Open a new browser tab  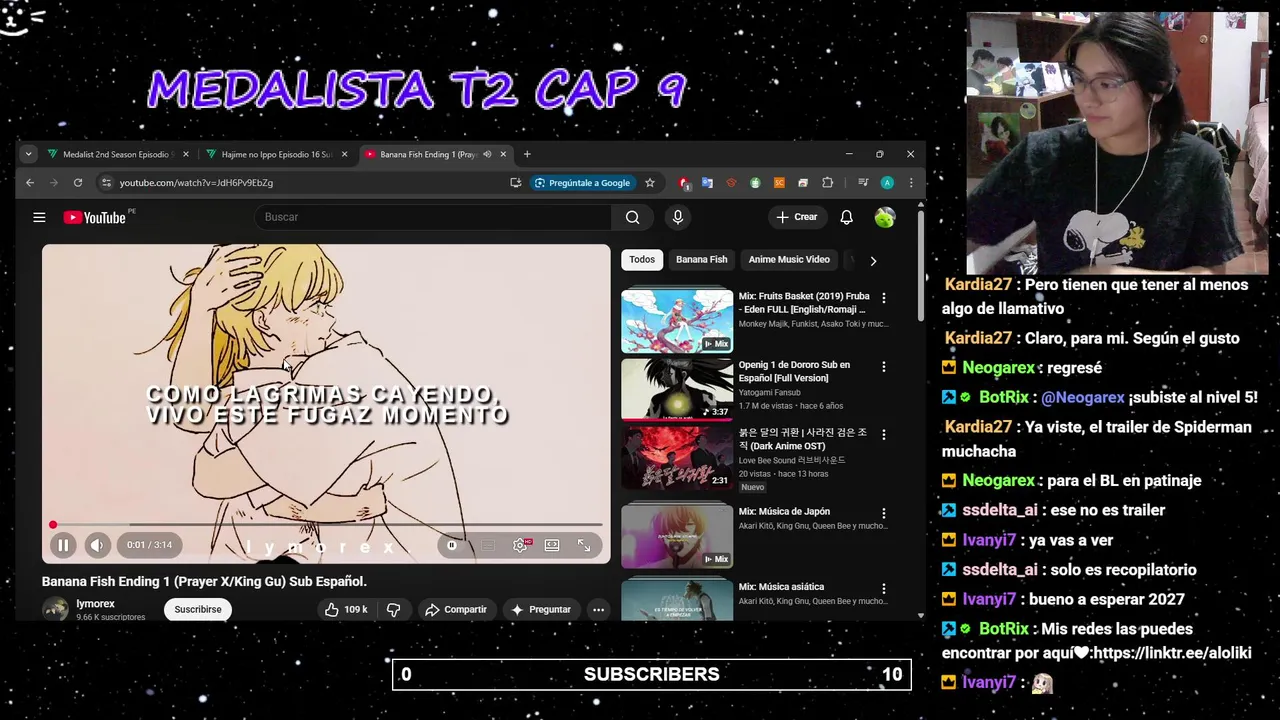point(527,154)
